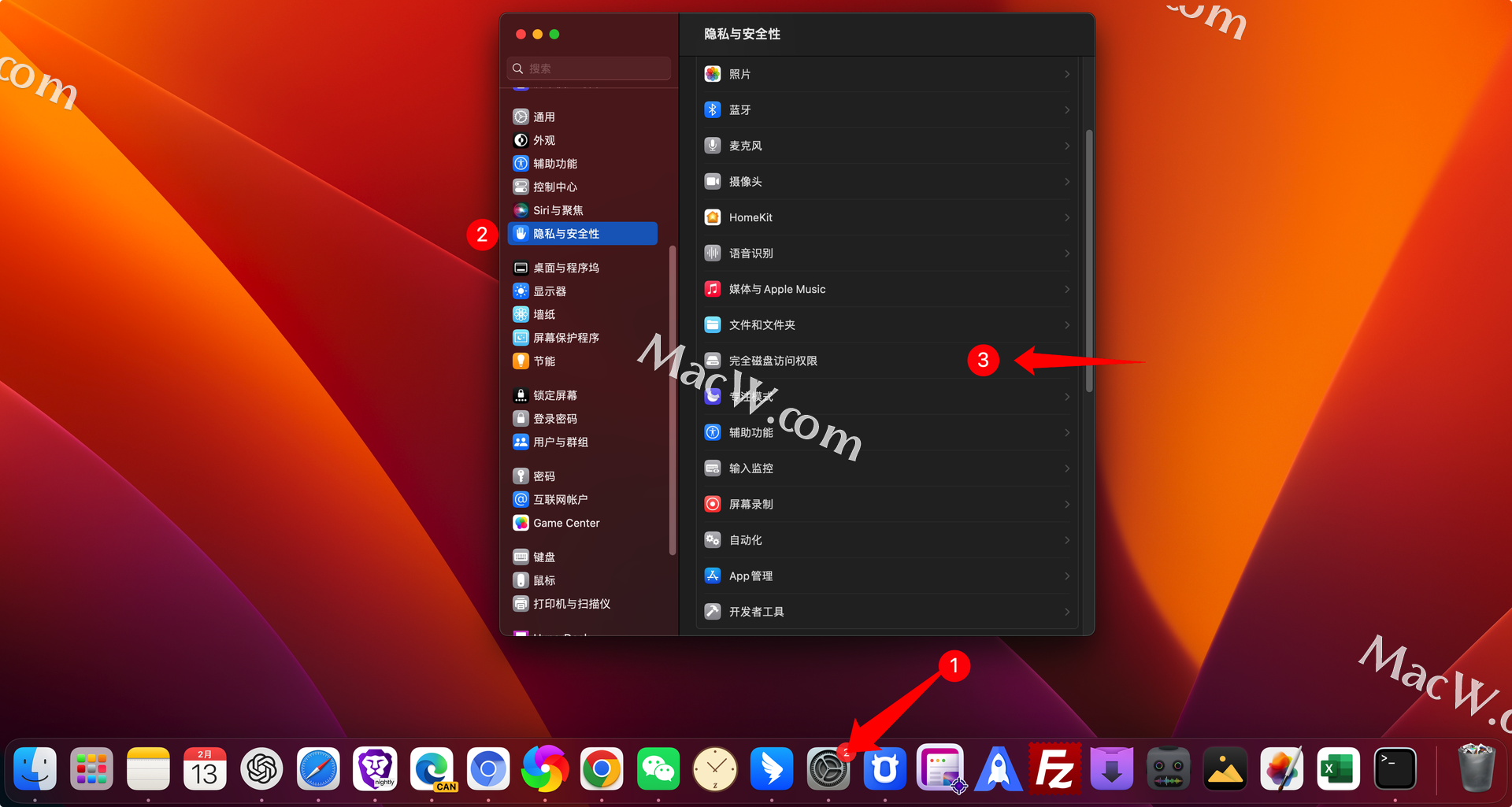Screen dimensions: 1512x807
Task: Launch Brave Nightly browser in Dock
Action: tap(375, 768)
